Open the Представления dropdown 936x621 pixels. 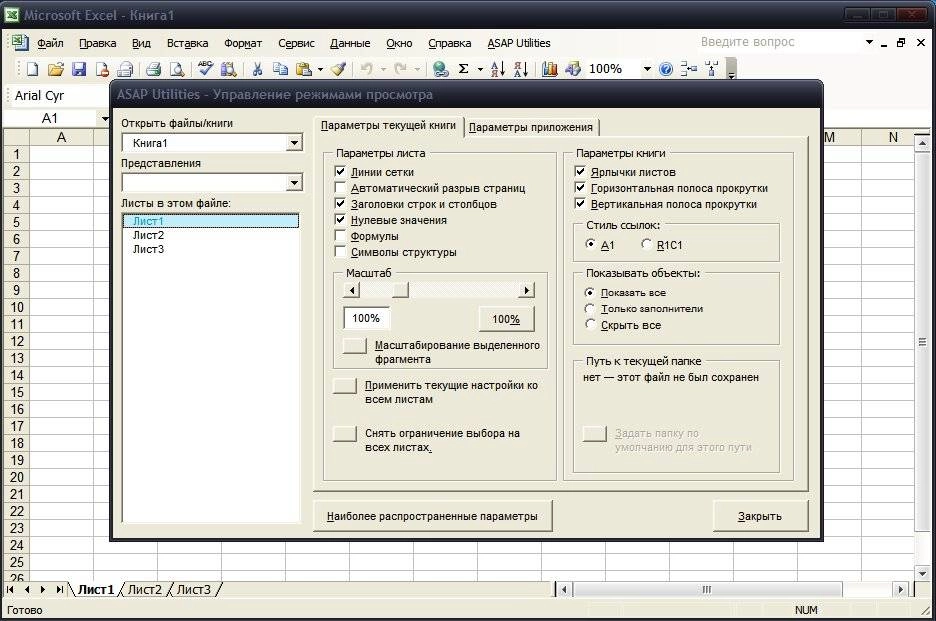pyautogui.click(x=294, y=182)
